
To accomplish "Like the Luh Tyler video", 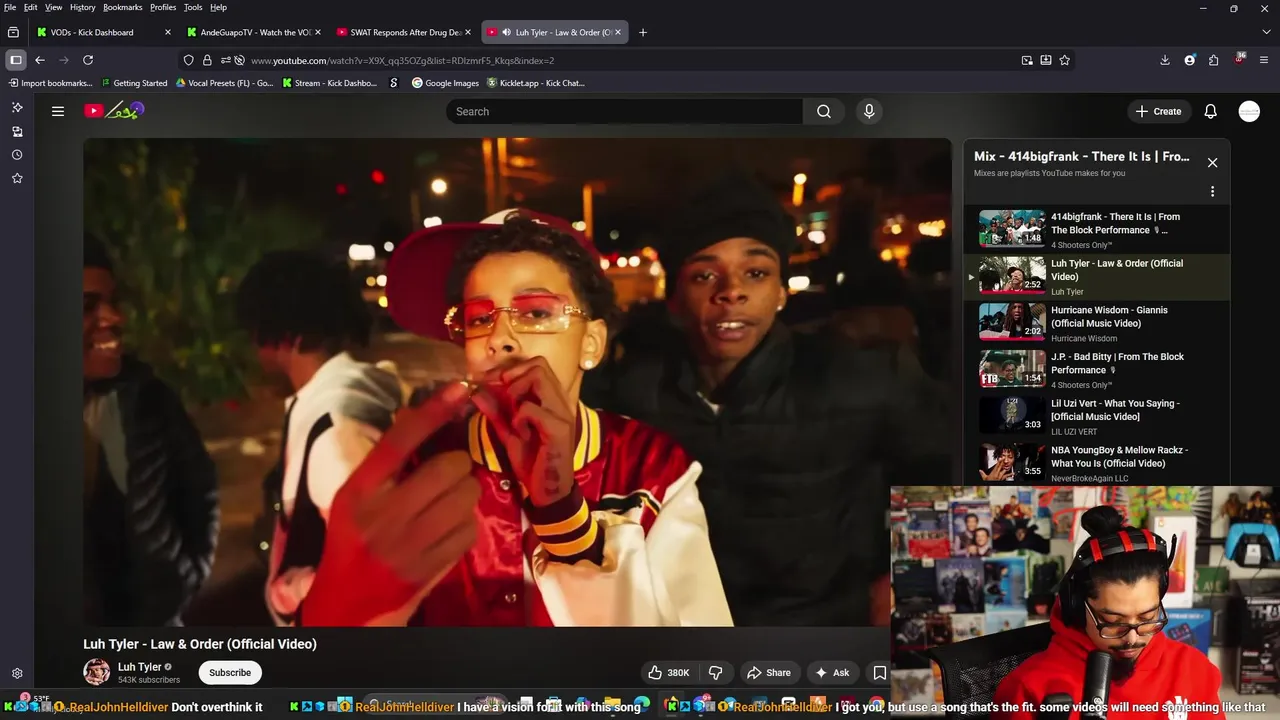I will point(668,673).
